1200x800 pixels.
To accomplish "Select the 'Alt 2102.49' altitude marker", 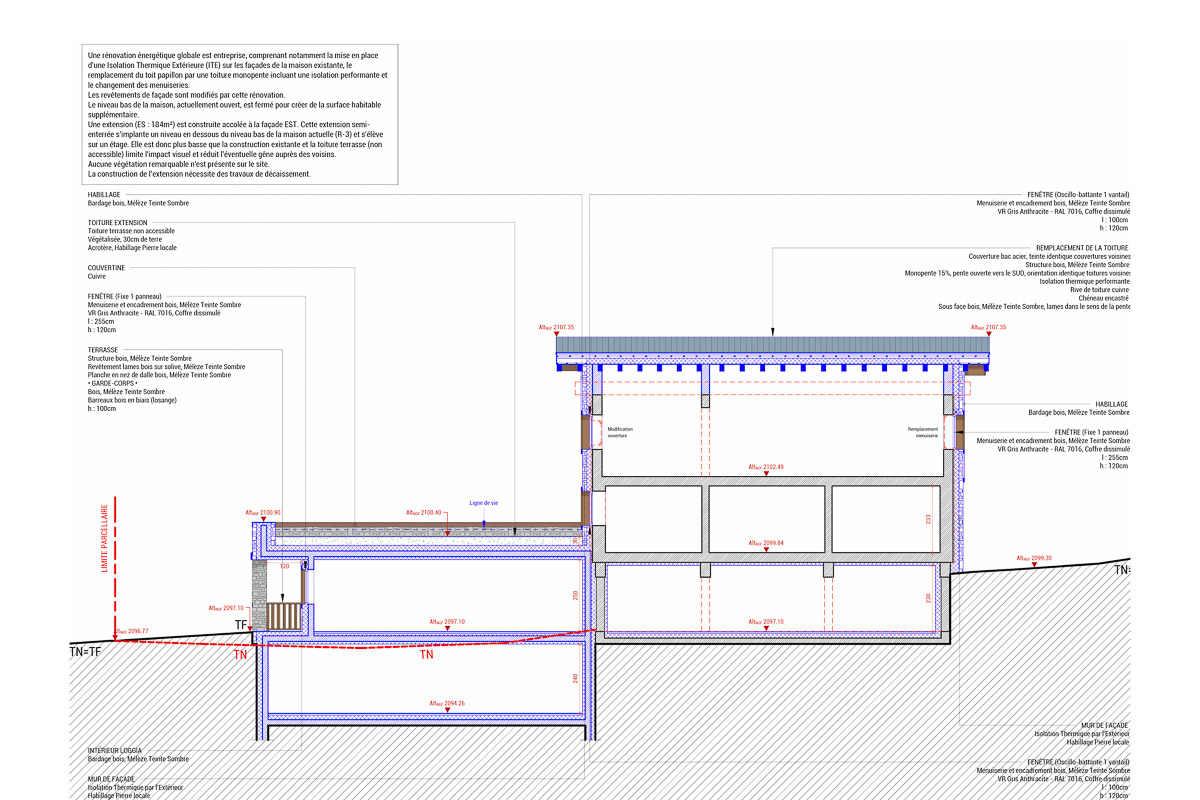I will 766,467.
